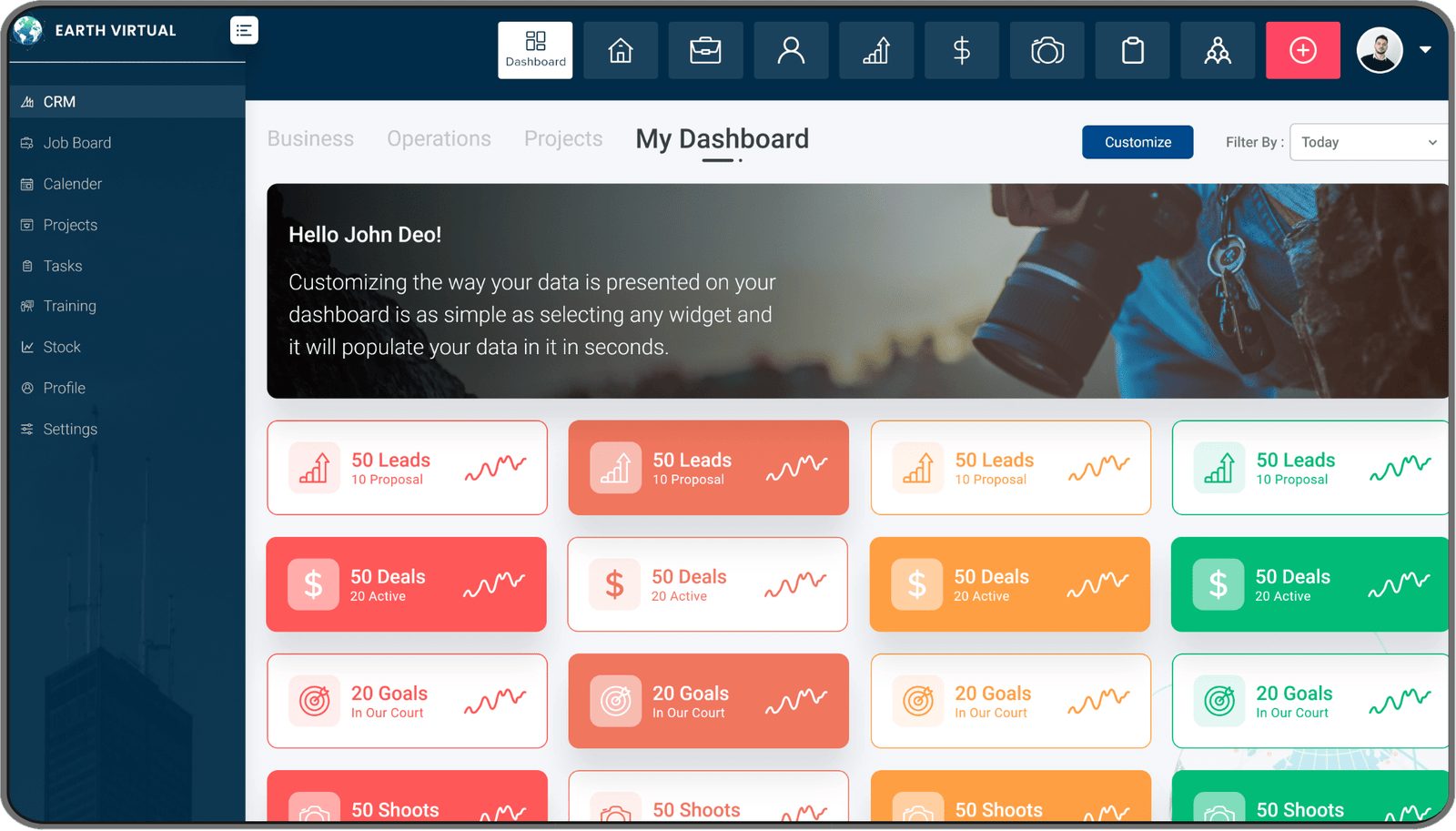Viewport: 1456px width, 831px height.
Task: Click the home icon in top navigation
Action: tap(620, 50)
